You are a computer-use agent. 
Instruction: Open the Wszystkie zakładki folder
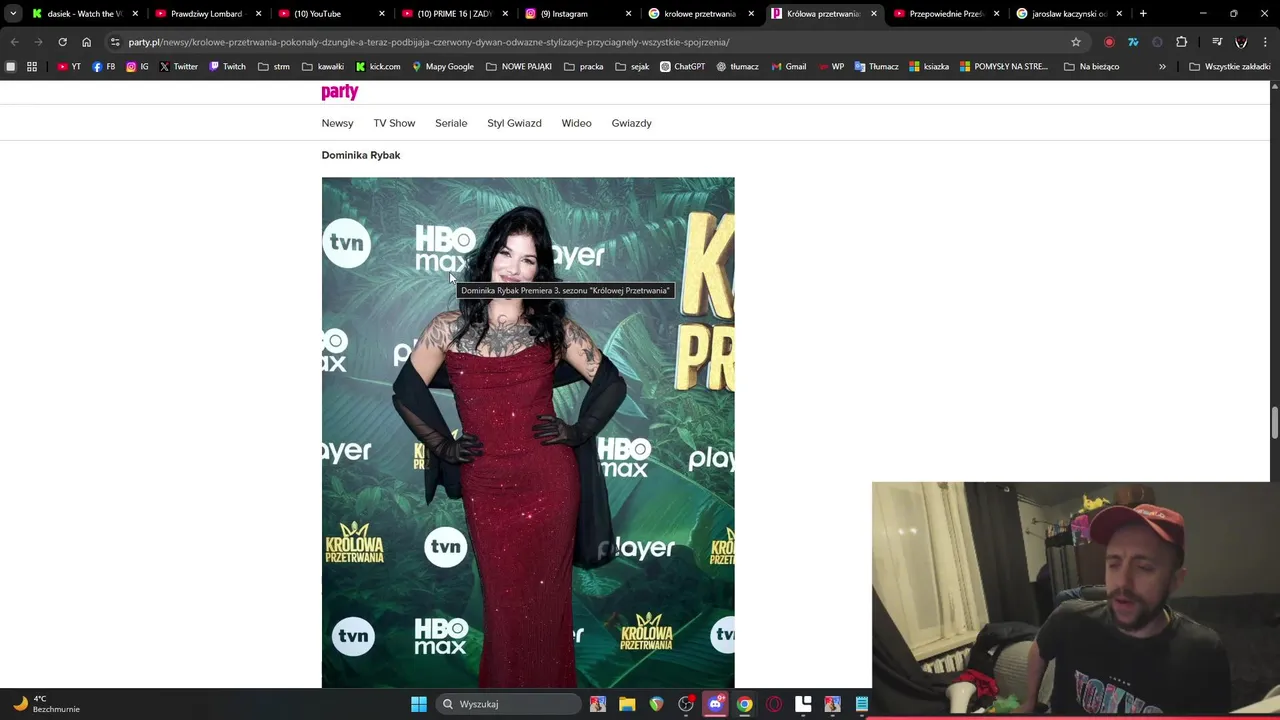point(1230,67)
